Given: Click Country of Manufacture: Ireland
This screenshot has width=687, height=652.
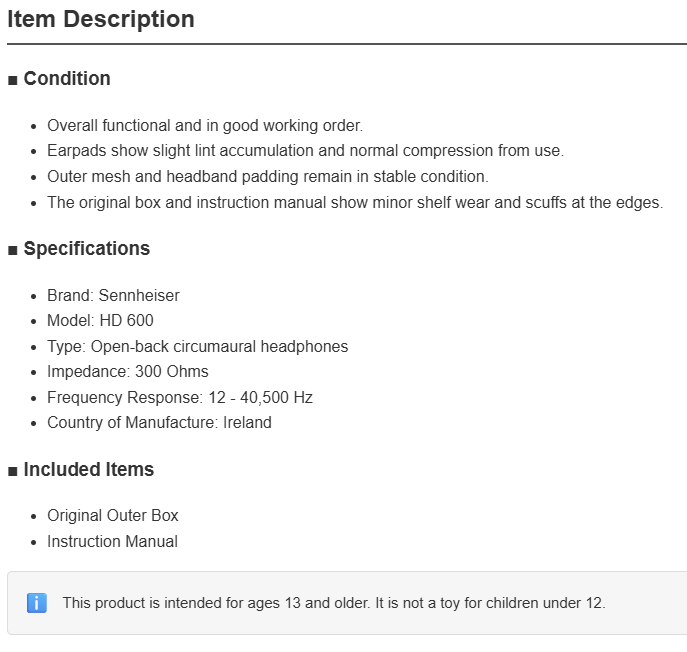Looking at the screenshot, I should [159, 422].
